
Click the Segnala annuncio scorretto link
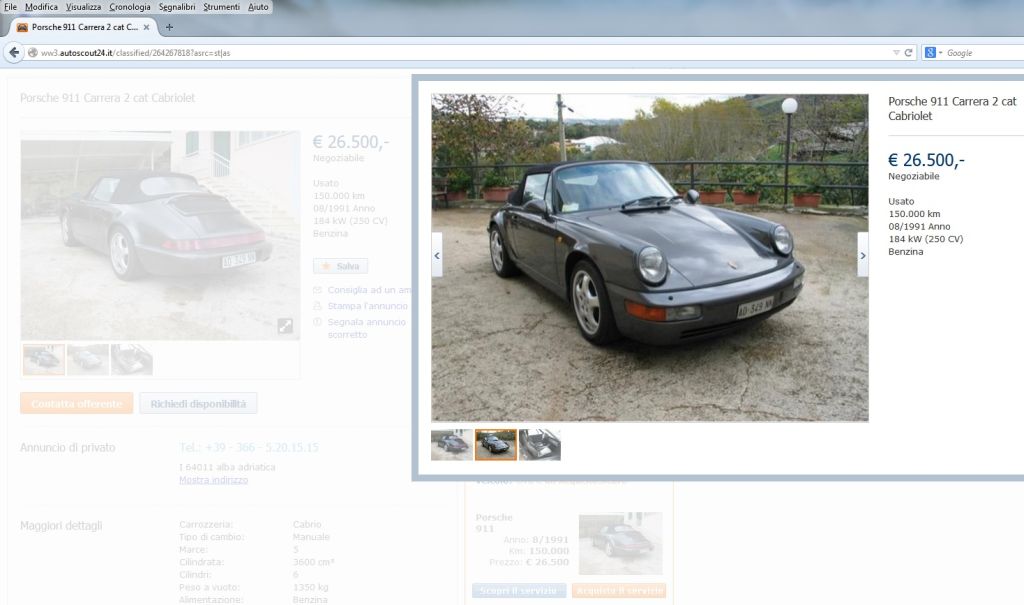366,328
